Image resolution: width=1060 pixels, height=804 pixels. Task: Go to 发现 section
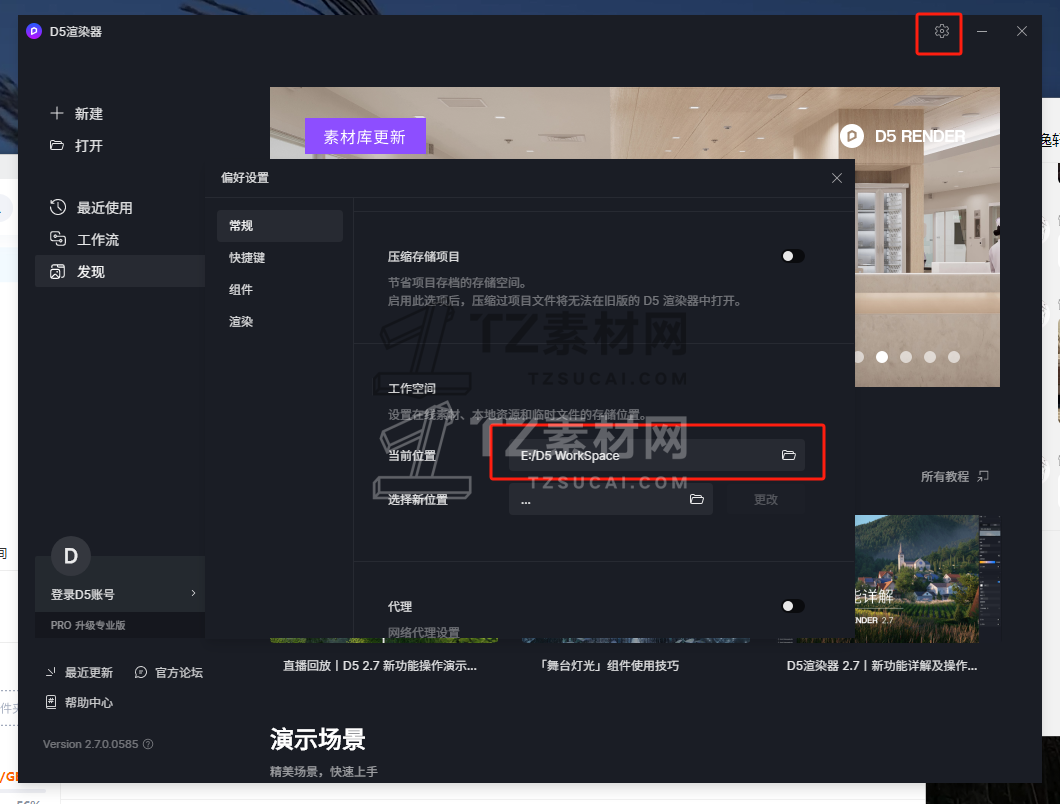[120, 271]
